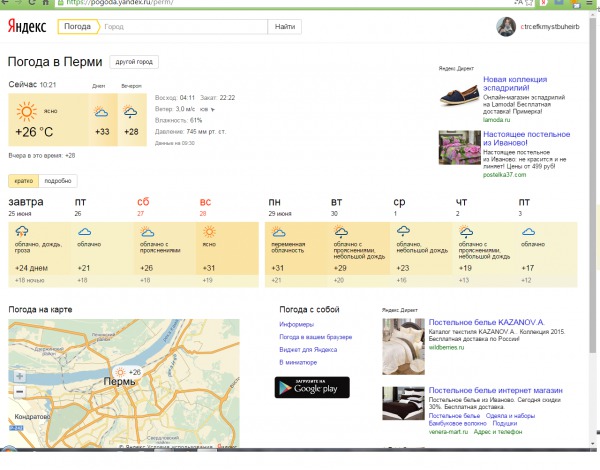Click the Пермь city label on the map
This screenshot has width=600, height=470.
coord(119,382)
